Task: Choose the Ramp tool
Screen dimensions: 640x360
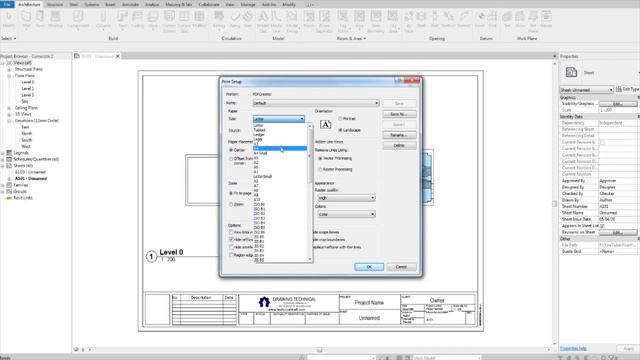Action: tap(235, 20)
